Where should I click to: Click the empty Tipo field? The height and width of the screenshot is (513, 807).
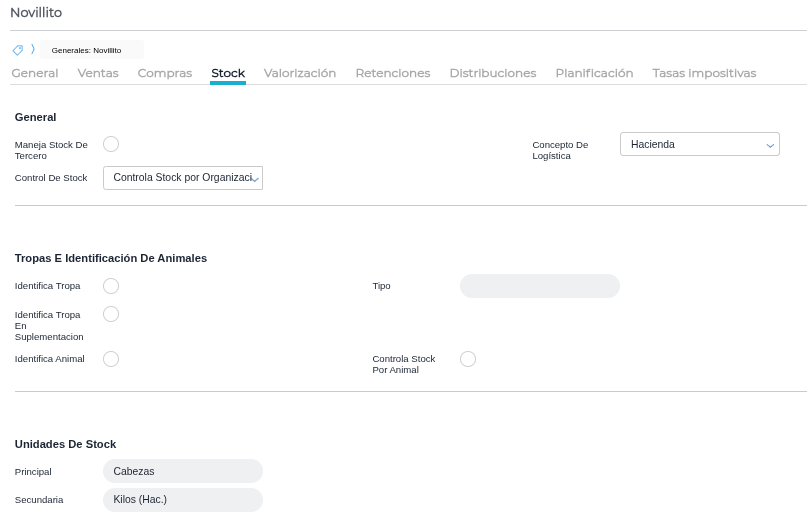(x=540, y=286)
